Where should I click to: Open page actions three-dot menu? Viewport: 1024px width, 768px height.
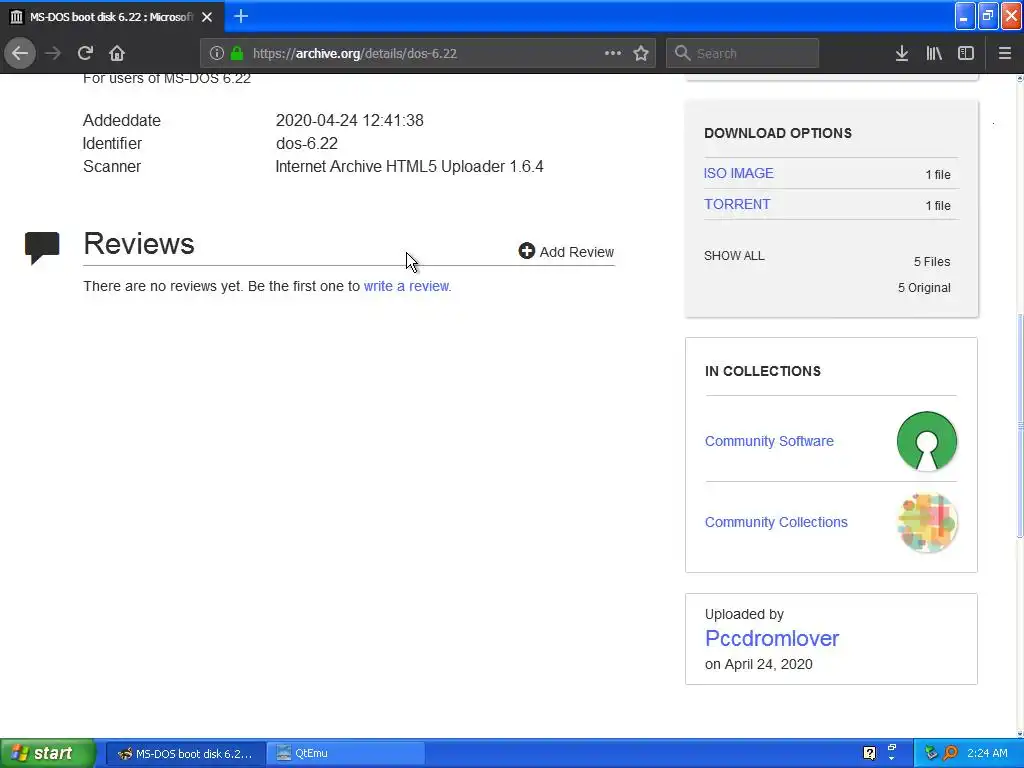coord(613,53)
